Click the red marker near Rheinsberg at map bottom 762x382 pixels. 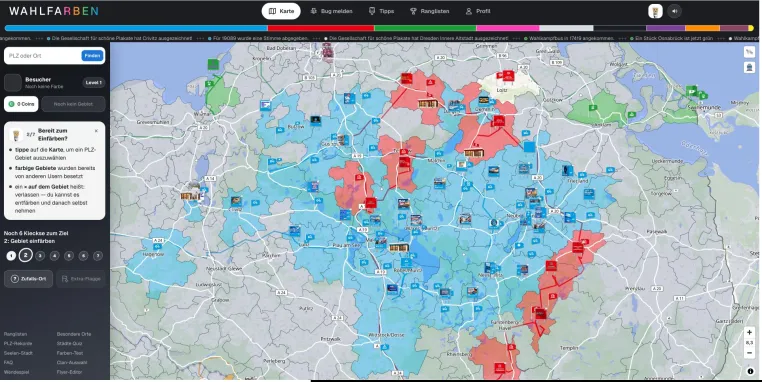tap(499, 368)
